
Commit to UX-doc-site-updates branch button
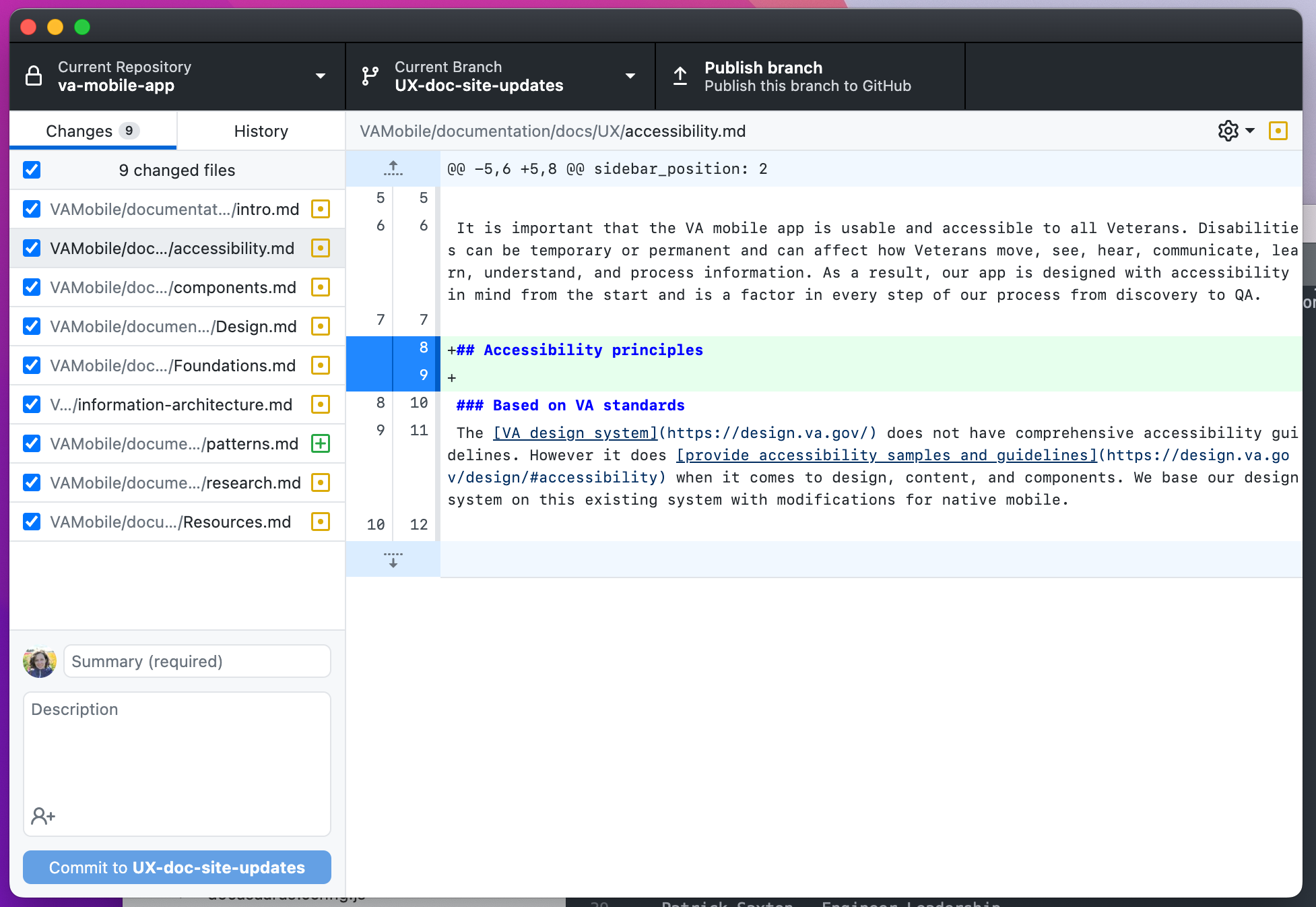[177, 867]
